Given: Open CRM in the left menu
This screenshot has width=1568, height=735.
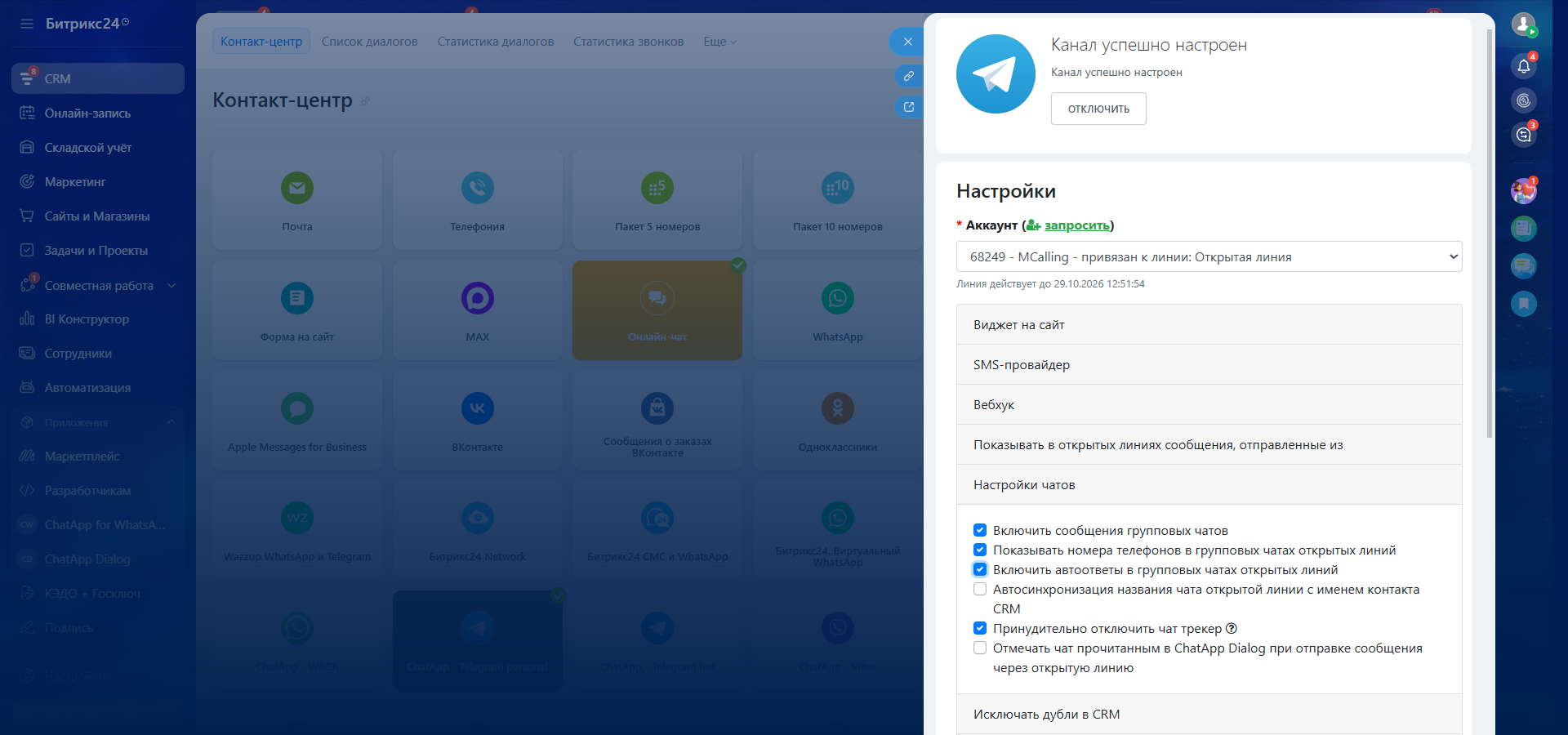Looking at the screenshot, I should (x=57, y=78).
